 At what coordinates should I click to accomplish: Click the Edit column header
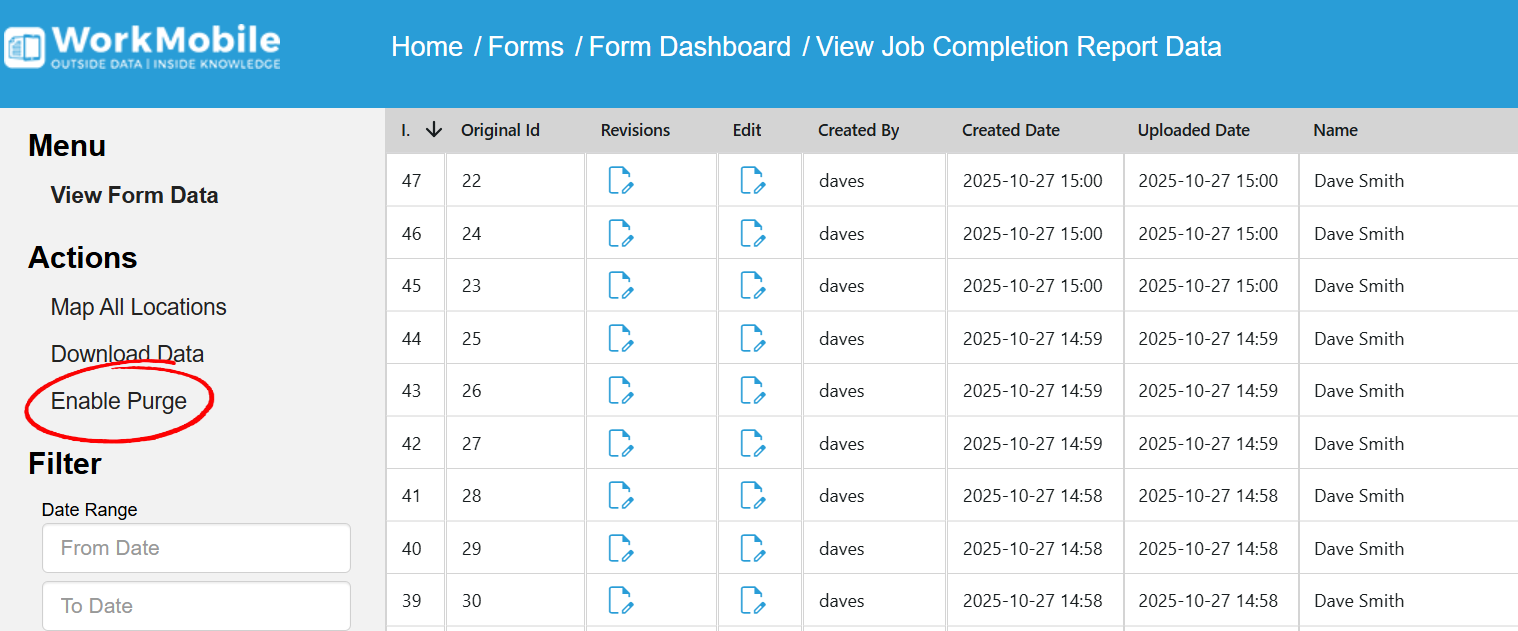point(747,130)
